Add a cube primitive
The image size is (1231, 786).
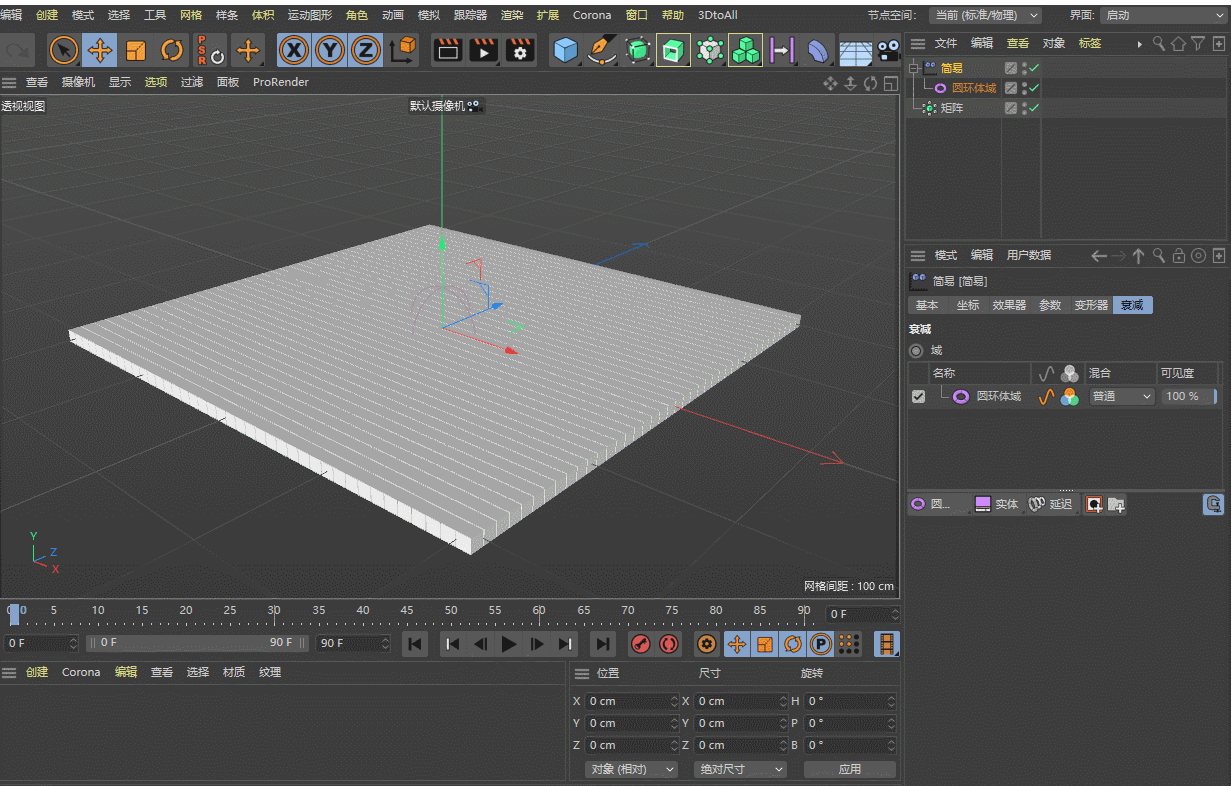click(x=566, y=50)
